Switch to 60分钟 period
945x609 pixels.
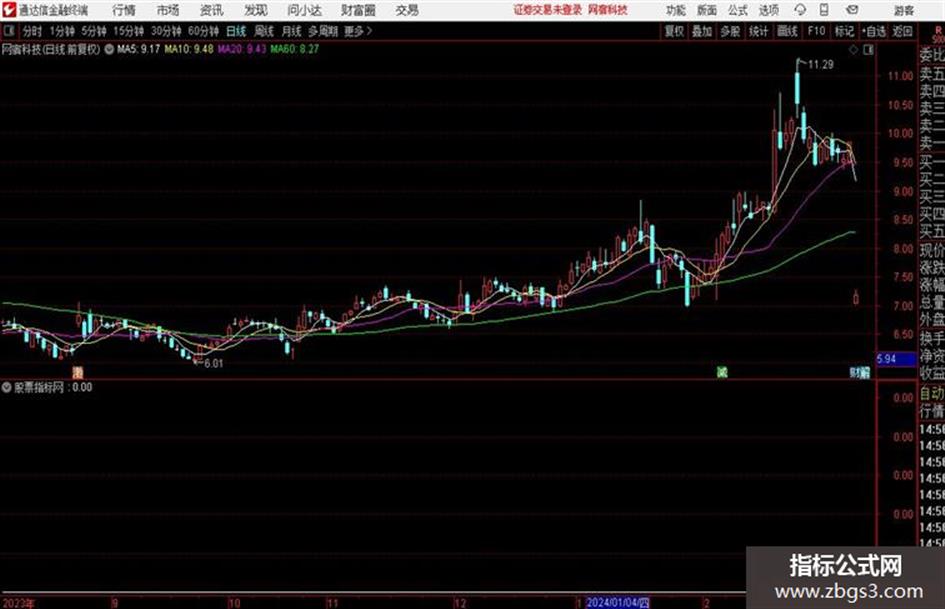203,31
